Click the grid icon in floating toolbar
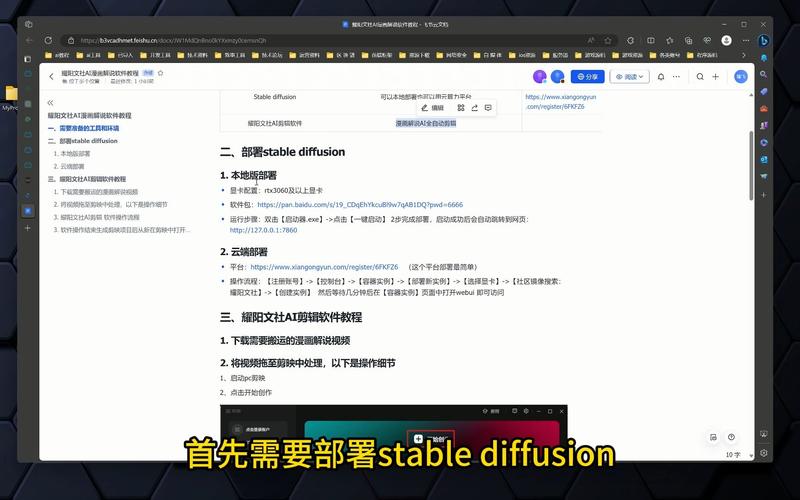Screen dimensions: 800x500 [x=461, y=108]
